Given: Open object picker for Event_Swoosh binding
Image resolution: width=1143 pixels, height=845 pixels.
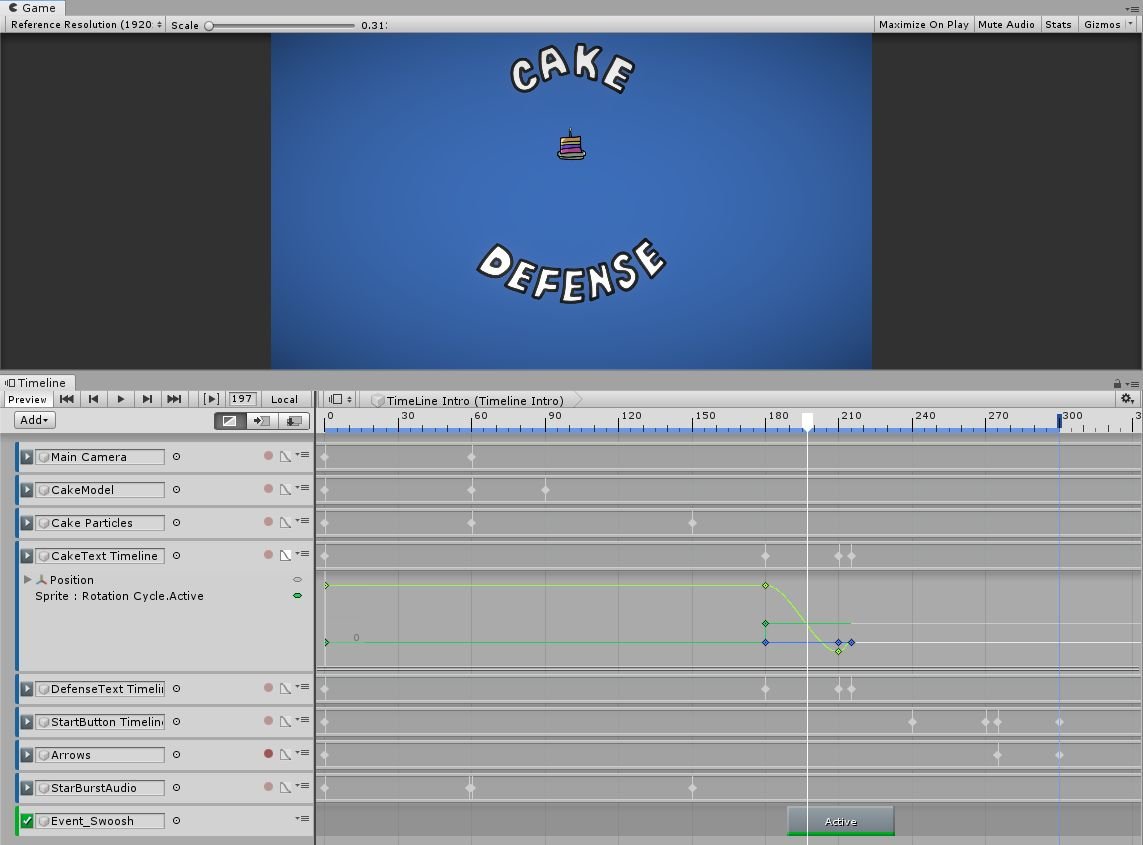Looking at the screenshot, I should click(x=176, y=820).
